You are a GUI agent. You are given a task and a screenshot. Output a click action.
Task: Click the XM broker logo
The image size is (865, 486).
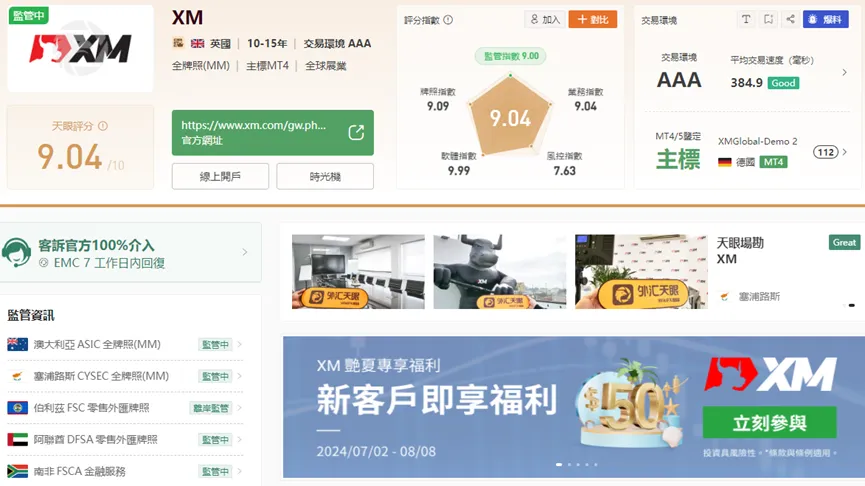tap(81, 49)
